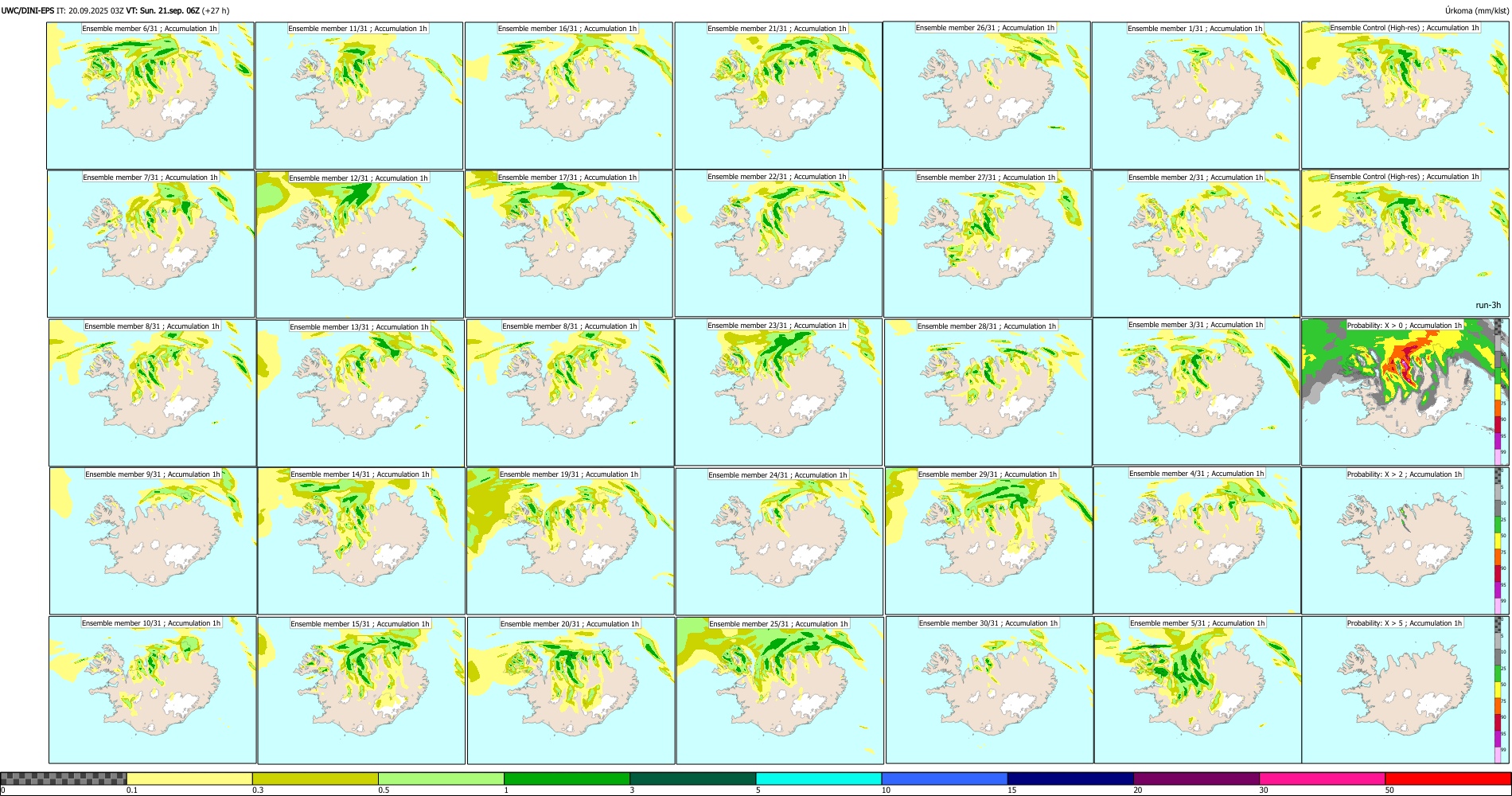Click the '(+27 h)' forecast offset text
This screenshot has height=796, width=1512.
pyautogui.click(x=216, y=10)
